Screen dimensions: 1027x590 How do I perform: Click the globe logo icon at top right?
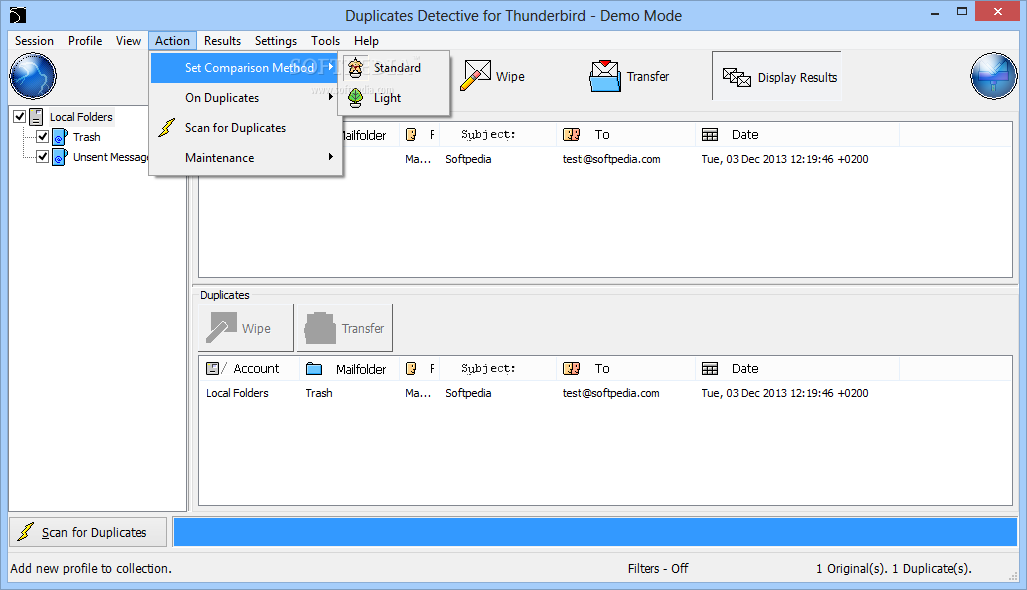[x=993, y=76]
